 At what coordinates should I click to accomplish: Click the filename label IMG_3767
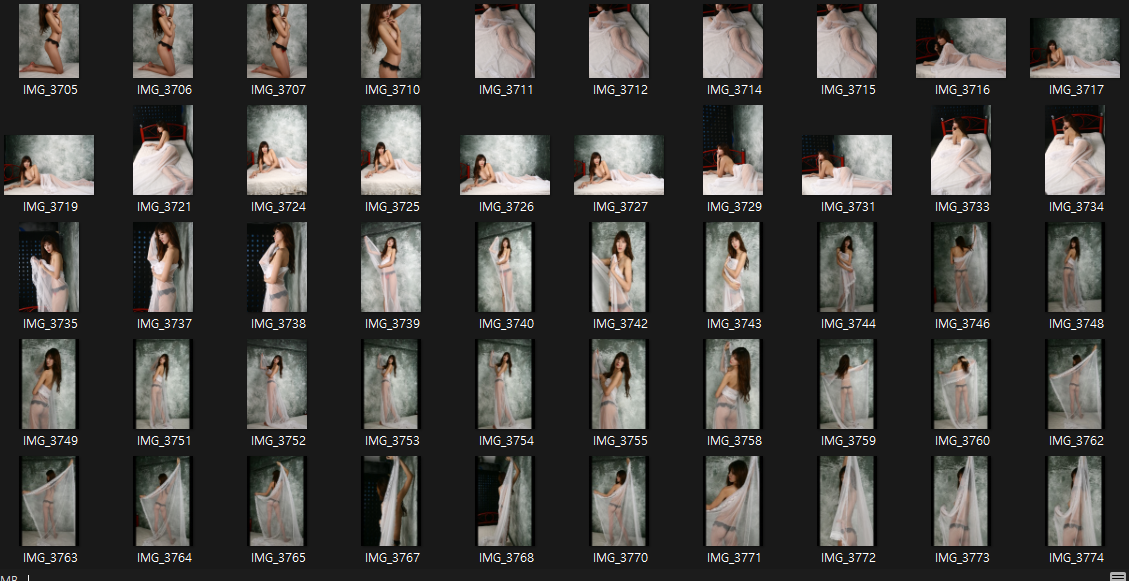coord(390,556)
